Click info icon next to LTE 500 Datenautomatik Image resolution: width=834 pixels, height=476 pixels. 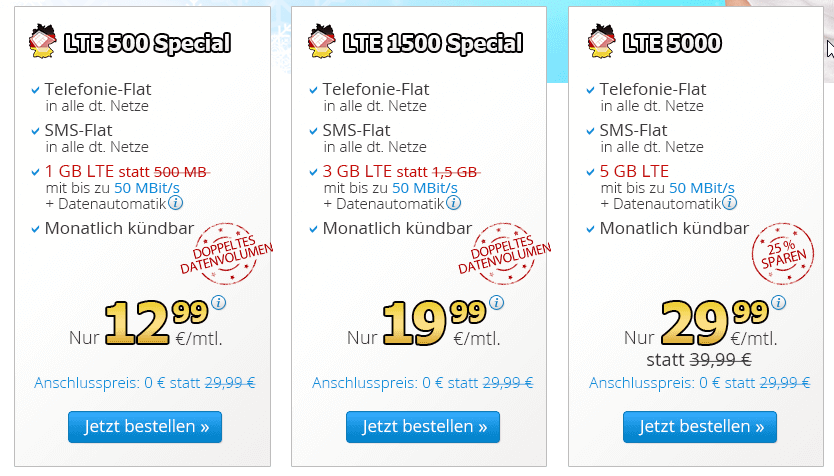point(176,203)
